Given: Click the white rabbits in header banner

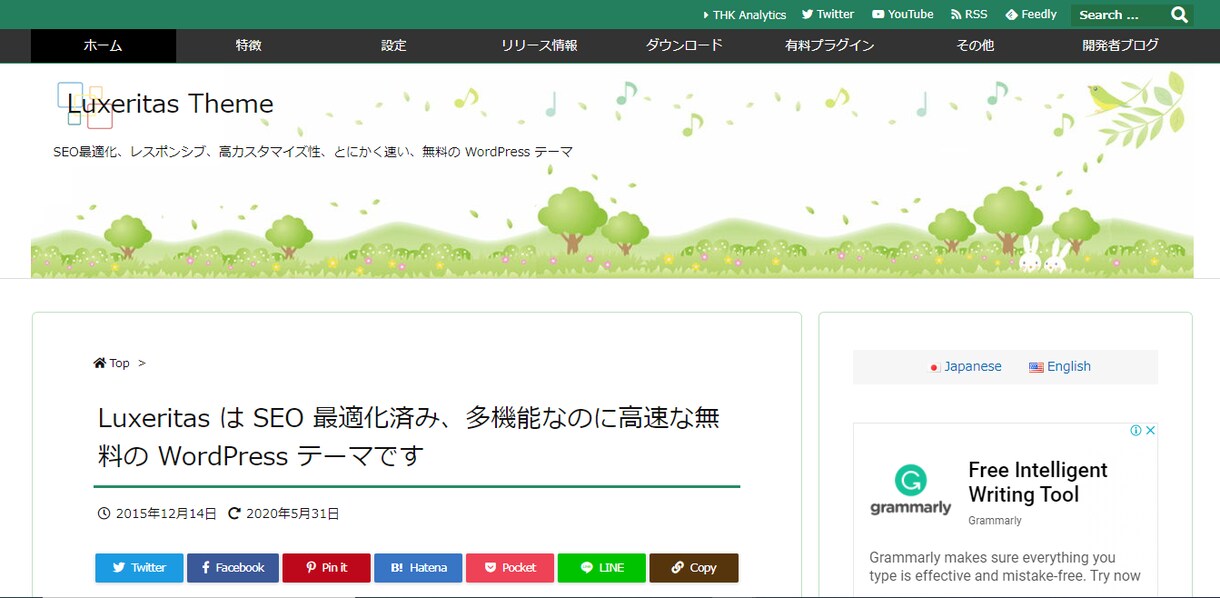Looking at the screenshot, I should (1043, 255).
